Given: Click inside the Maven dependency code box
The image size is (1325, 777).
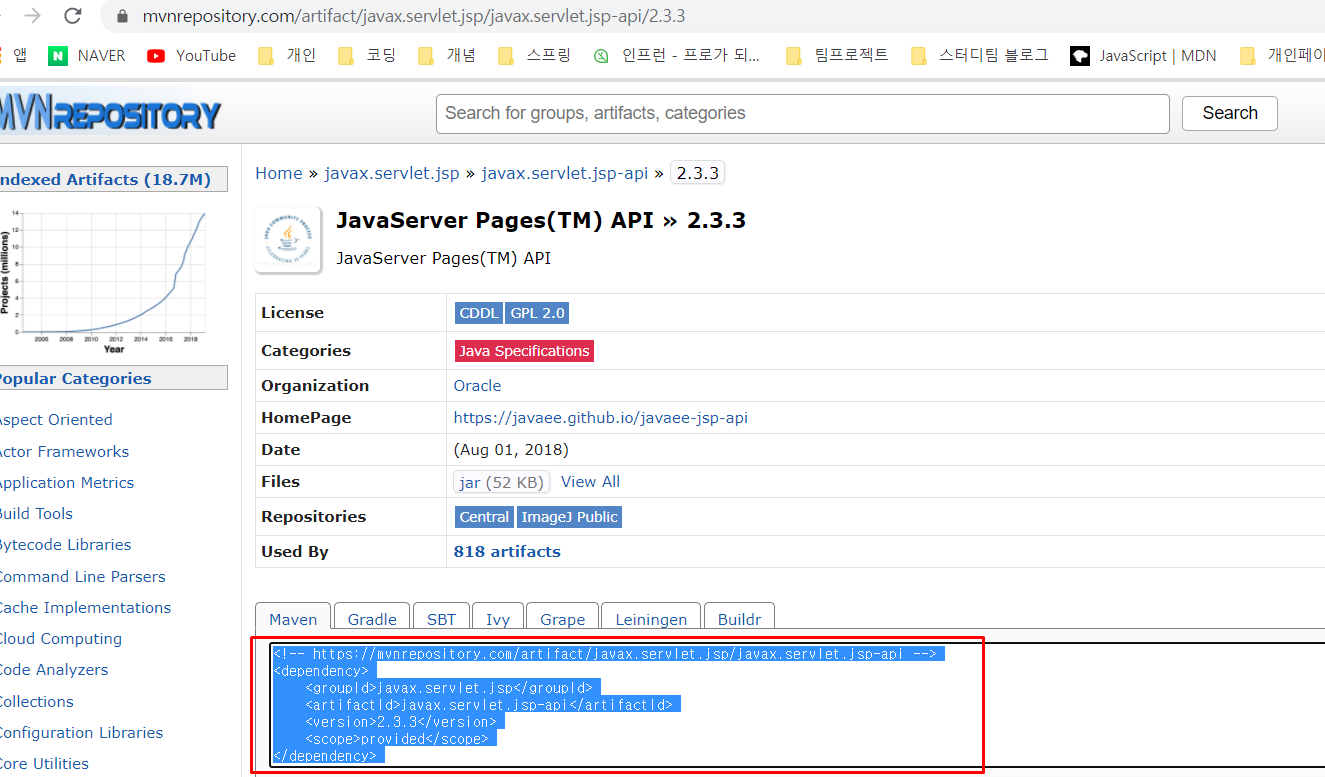Looking at the screenshot, I should (797, 705).
